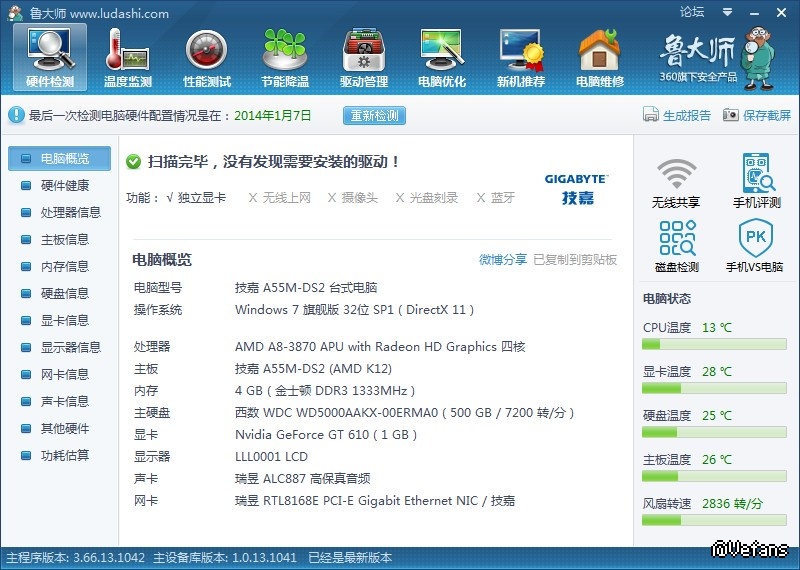The height and width of the screenshot is (570, 800).
Task: Open 电脑维修 computer repair section
Action: pyautogui.click(x=599, y=58)
